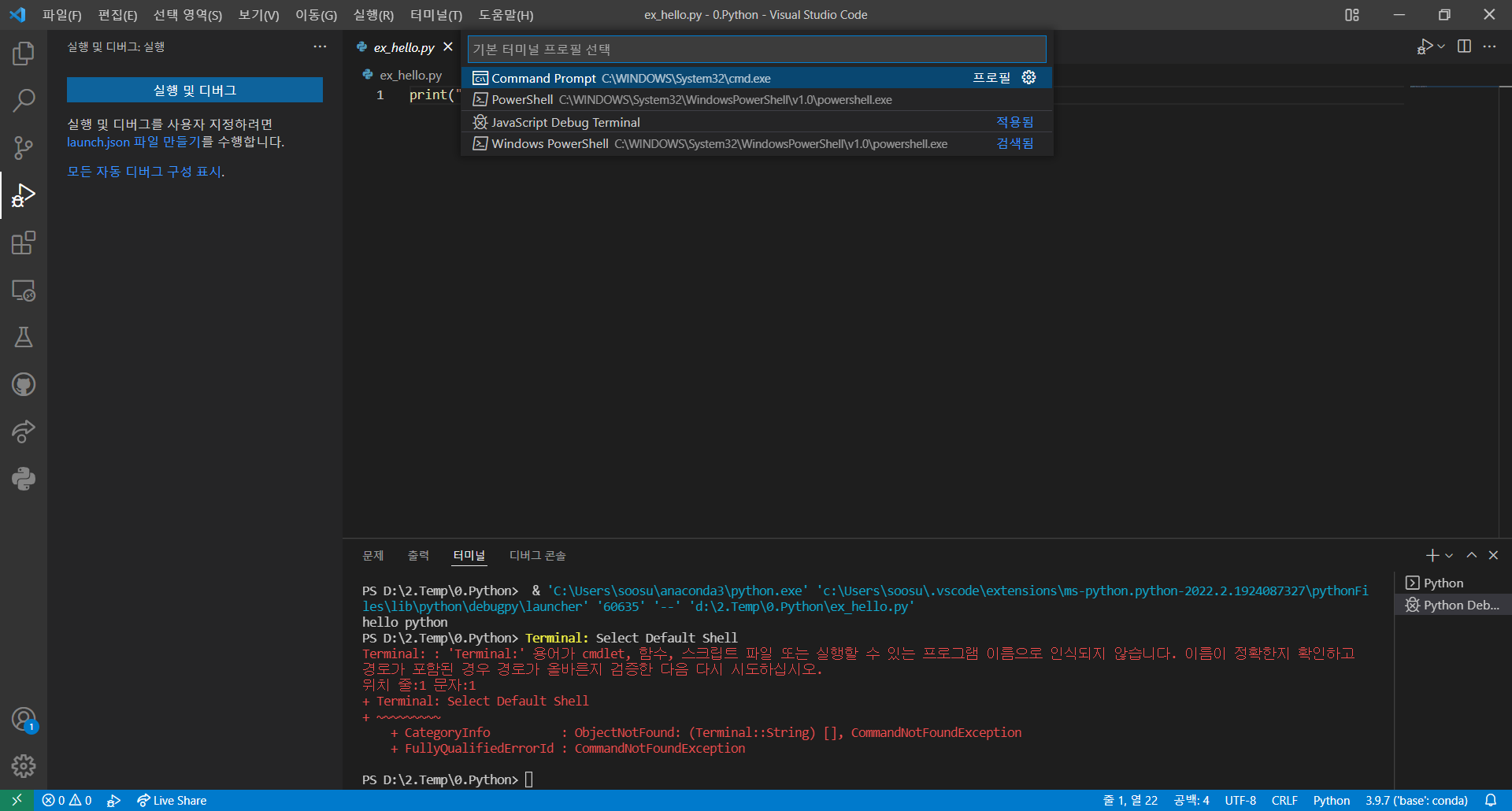The height and width of the screenshot is (811, 1512).
Task: Configure Command Prompt profile gear icon
Action: 1028,77
